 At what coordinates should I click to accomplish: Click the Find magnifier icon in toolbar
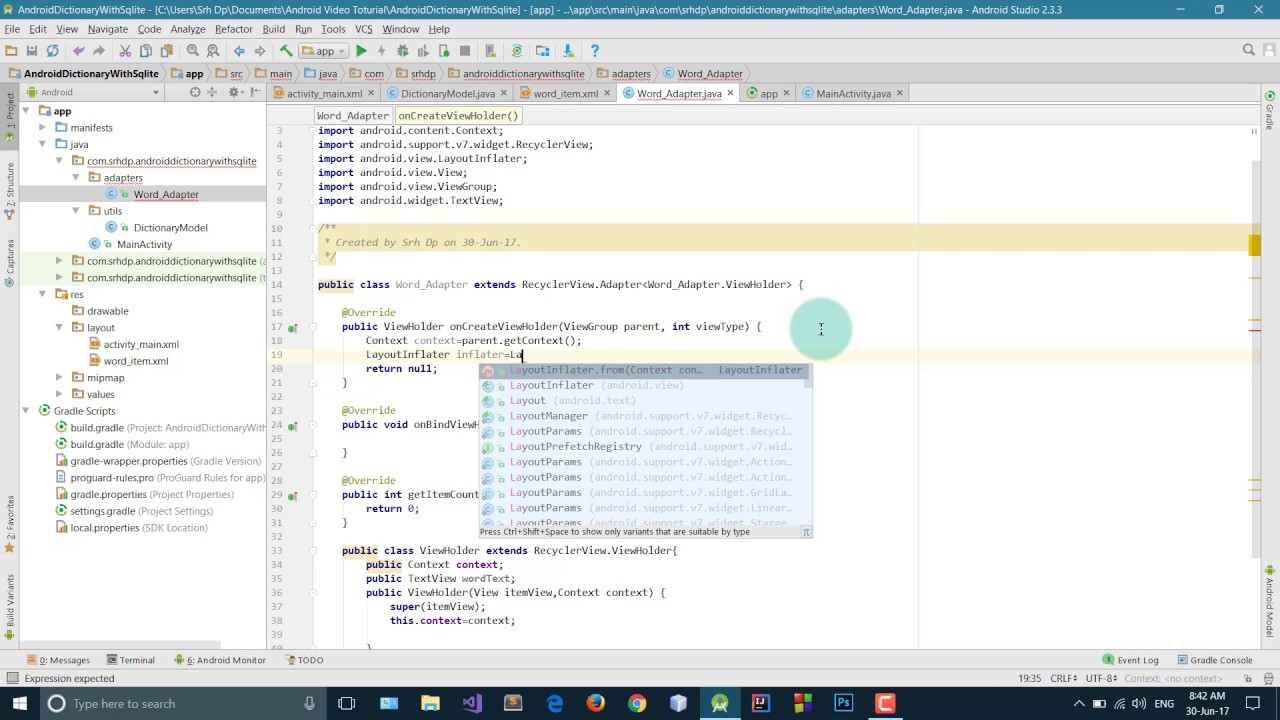coord(193,51)
